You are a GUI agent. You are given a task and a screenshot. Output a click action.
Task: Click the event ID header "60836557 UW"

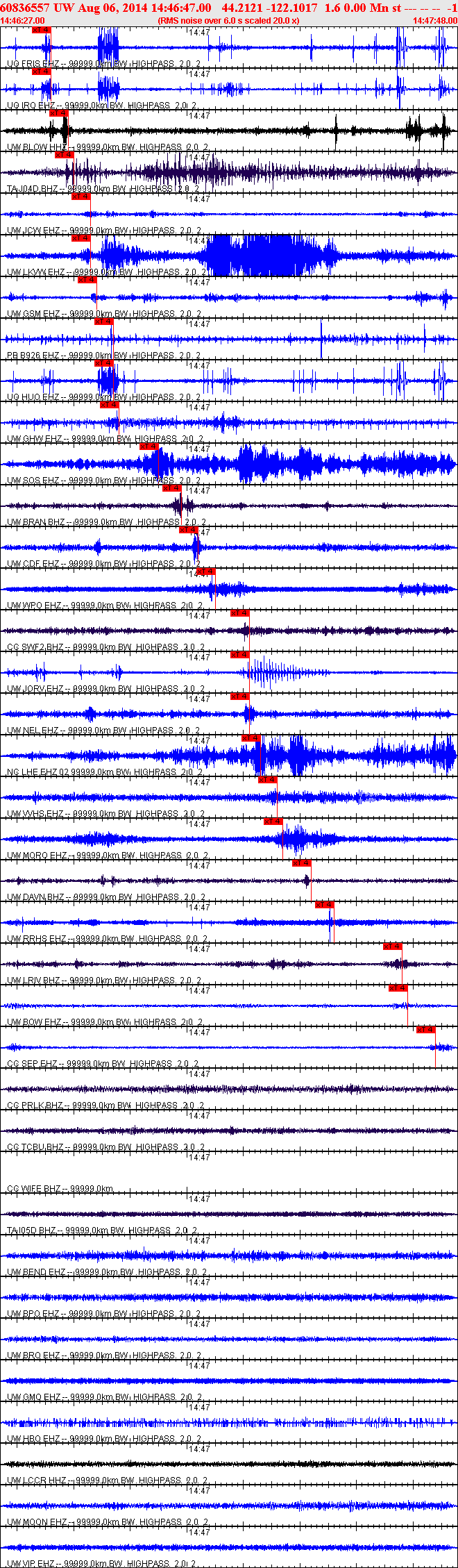(37, 8)
